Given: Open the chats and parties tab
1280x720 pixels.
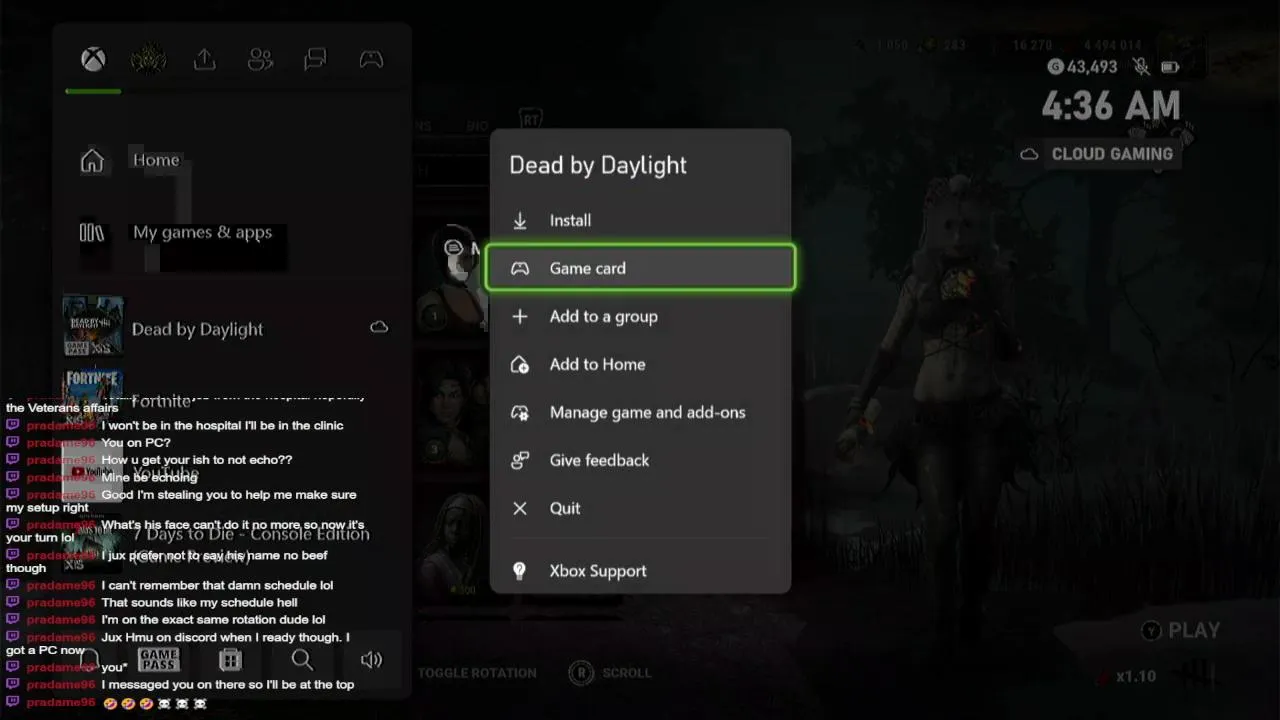Looking at the screenshot, I should pyautogui.click(x=315, y=60).
